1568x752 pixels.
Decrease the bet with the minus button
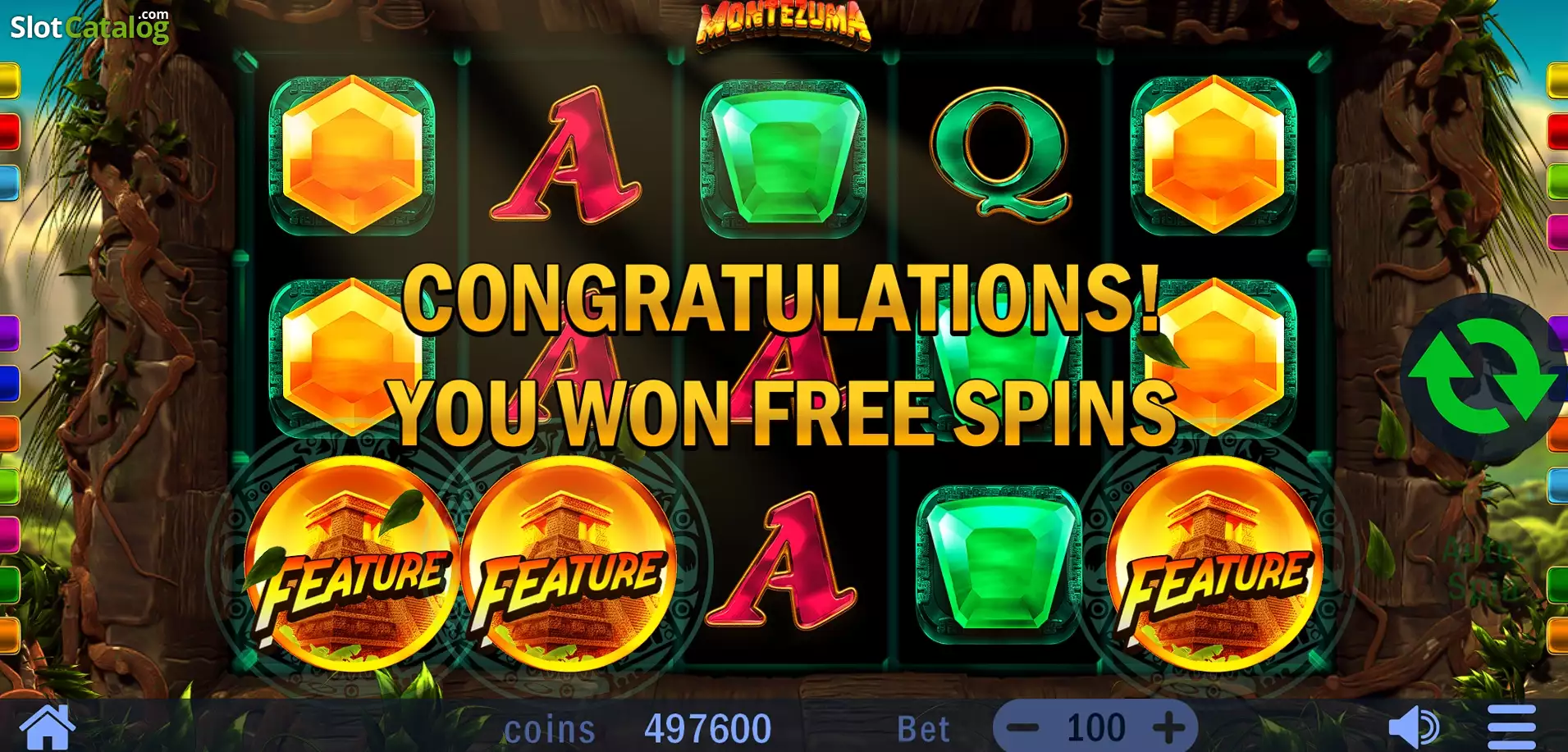tap(1022, 727)
